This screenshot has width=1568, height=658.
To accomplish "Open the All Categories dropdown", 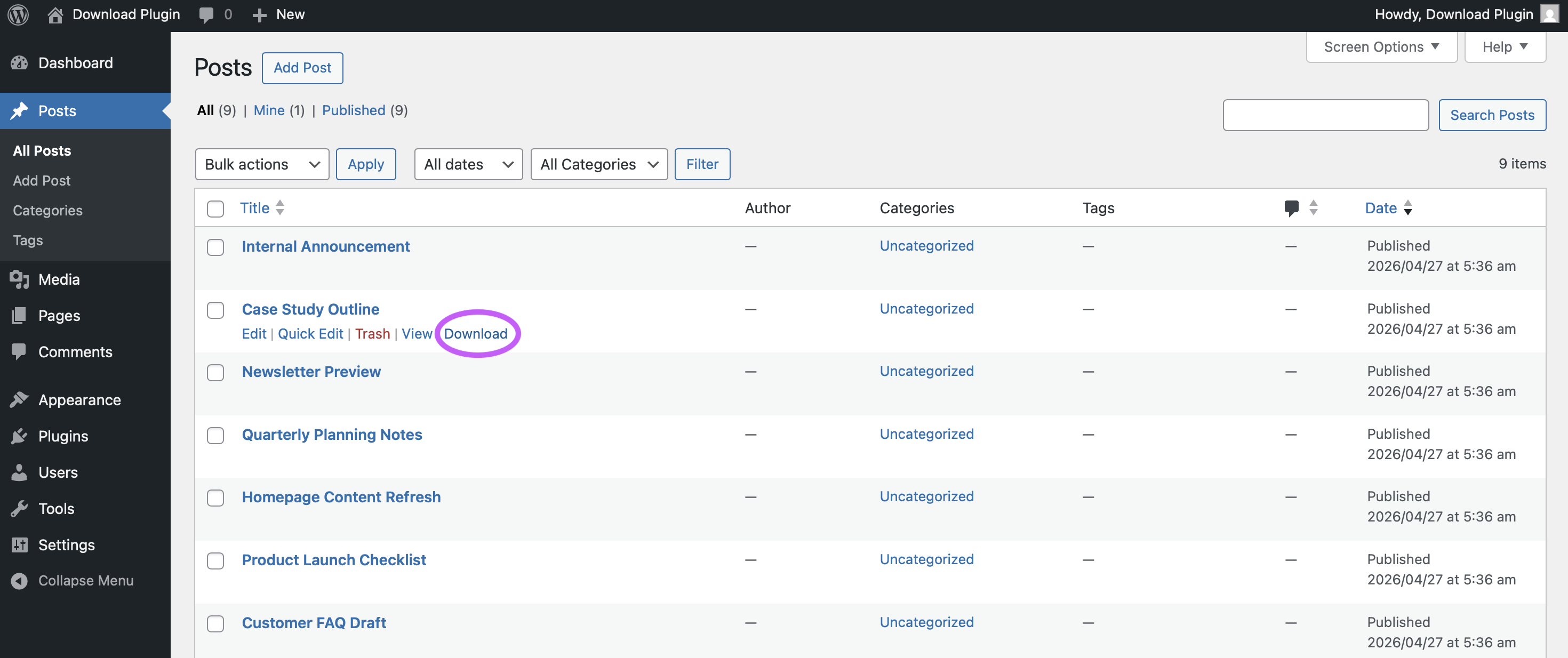I will click(598, 164).
